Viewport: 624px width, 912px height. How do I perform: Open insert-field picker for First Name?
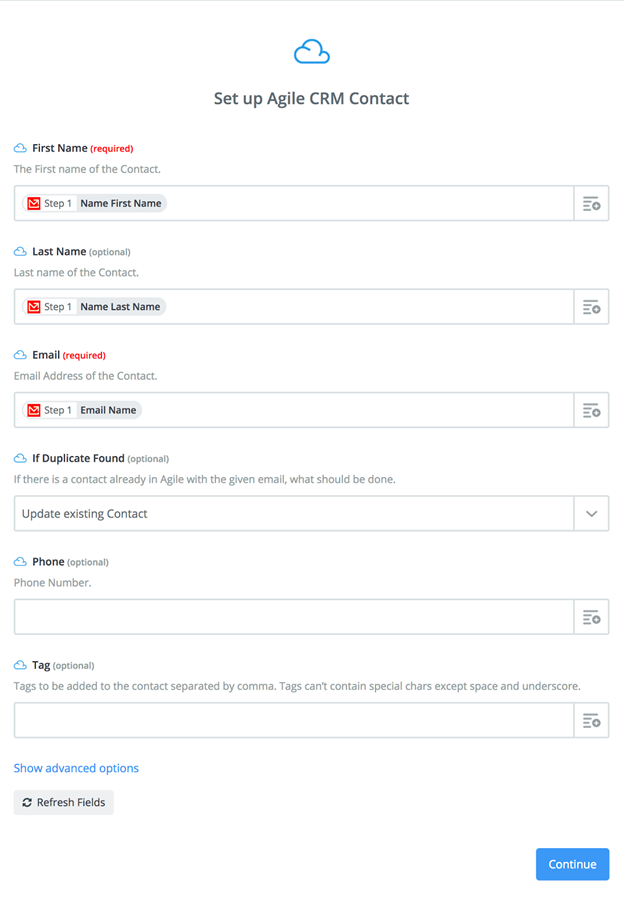[x=591, y=204]
